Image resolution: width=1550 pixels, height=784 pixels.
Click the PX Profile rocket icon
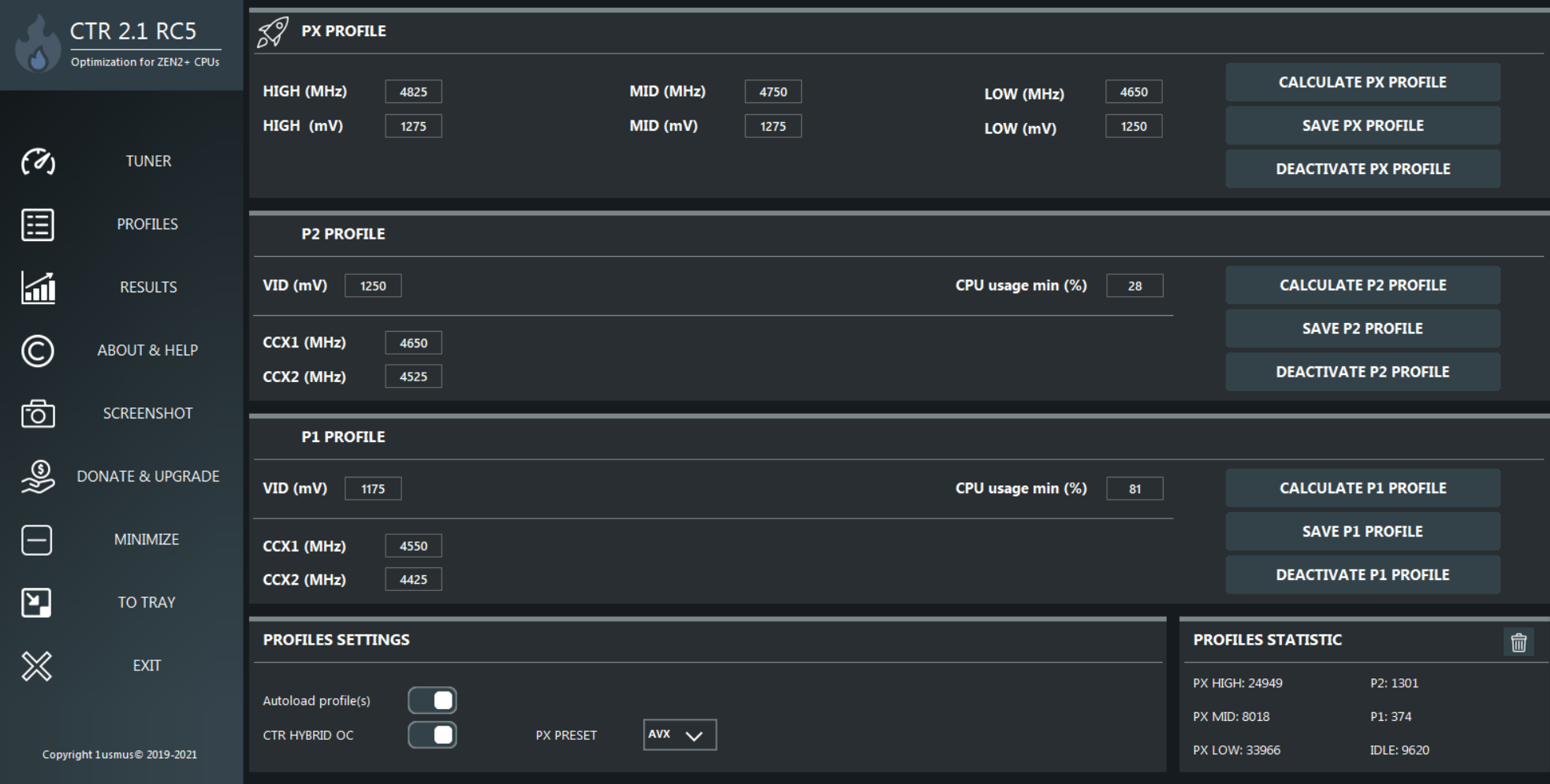(x=273, y=32)
